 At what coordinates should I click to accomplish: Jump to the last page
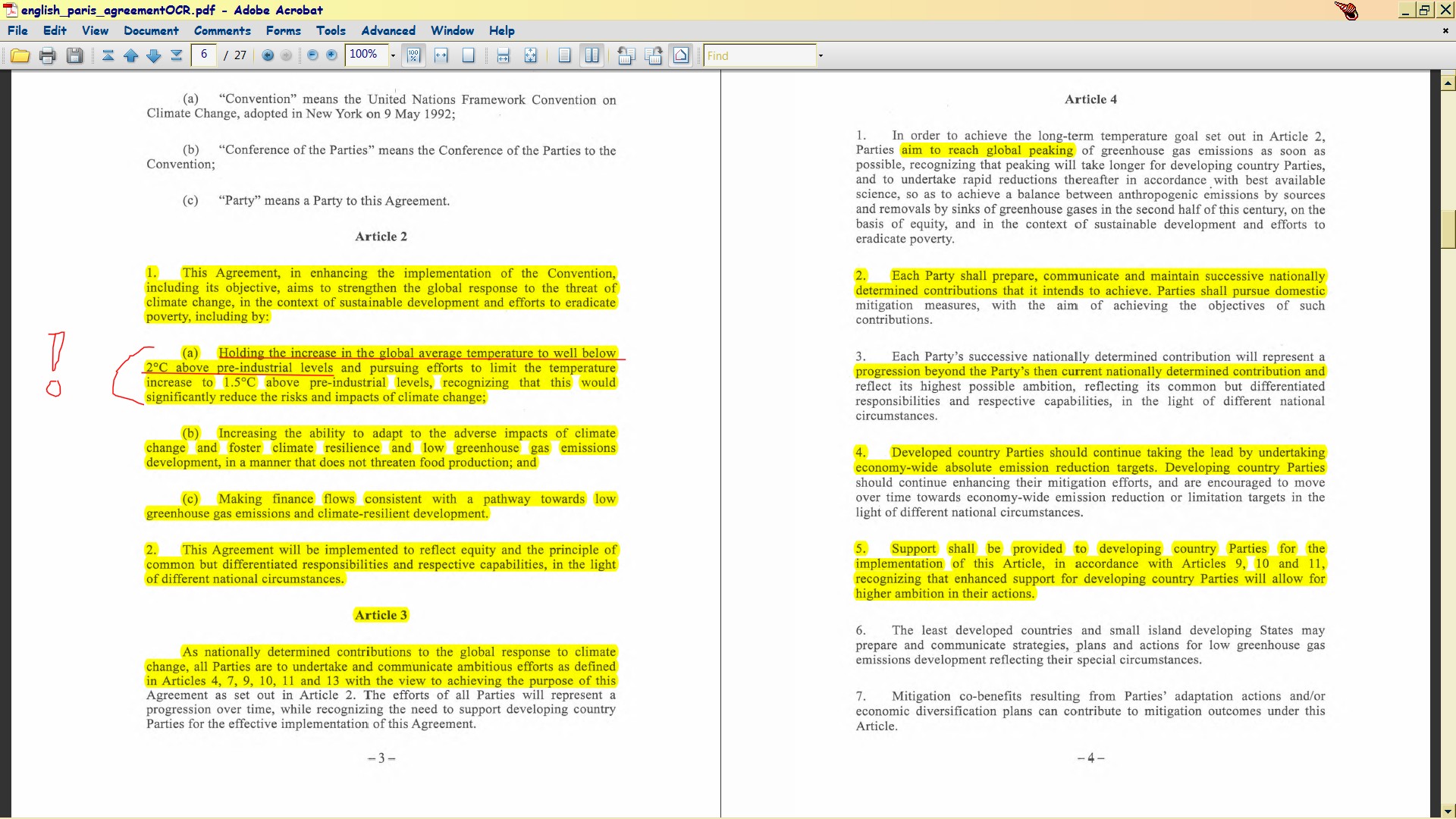pos(176,55)
